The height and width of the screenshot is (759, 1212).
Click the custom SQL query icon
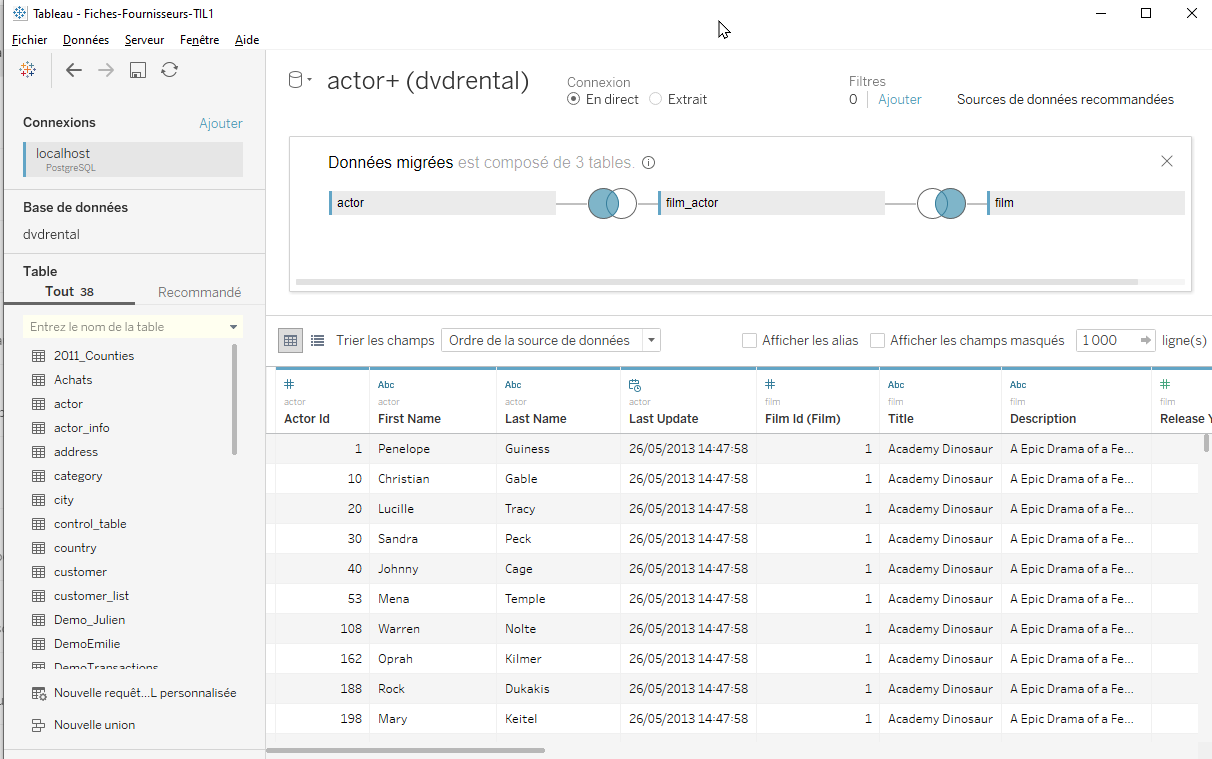39,693
